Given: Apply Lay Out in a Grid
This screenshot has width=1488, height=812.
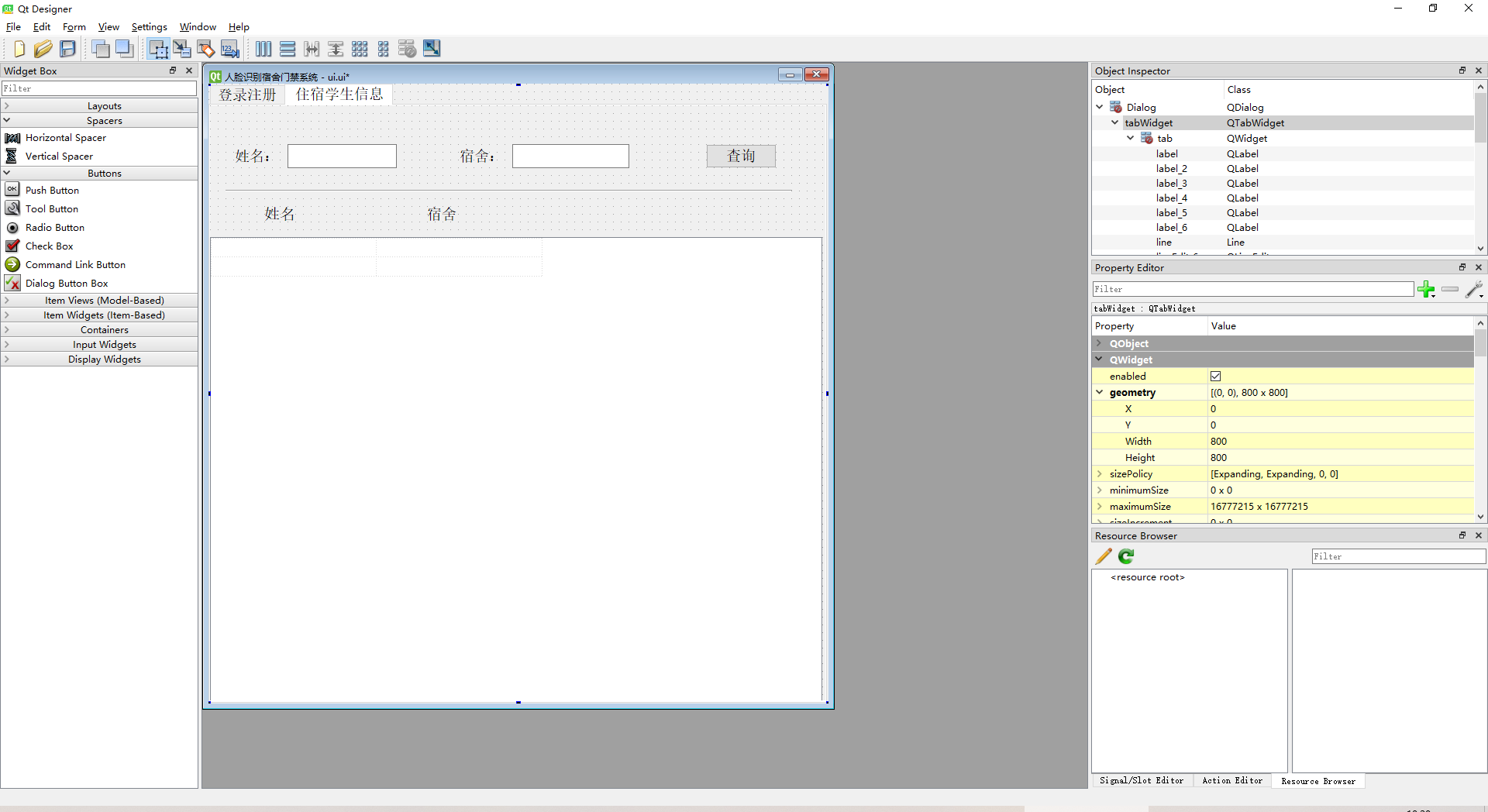Looking at the screenshot, I should point(360,49).
